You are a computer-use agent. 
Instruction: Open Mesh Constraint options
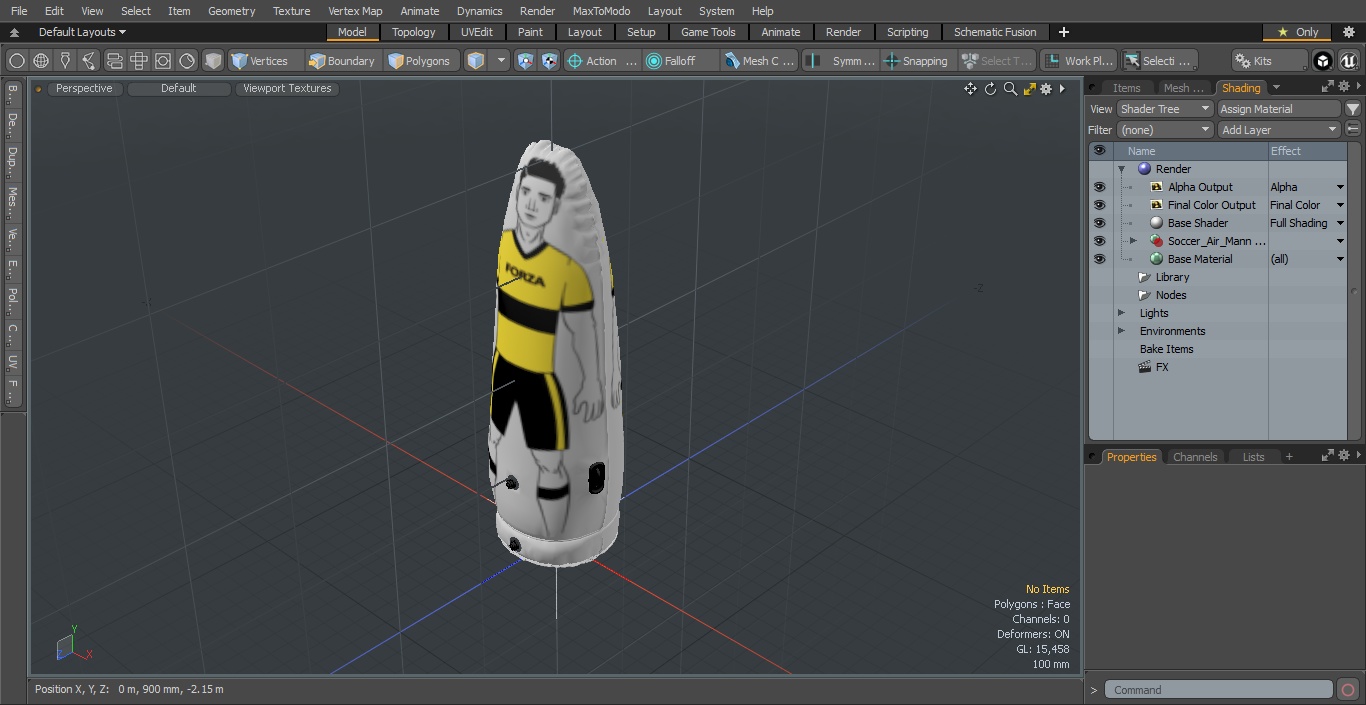click(x=760, y=61)
